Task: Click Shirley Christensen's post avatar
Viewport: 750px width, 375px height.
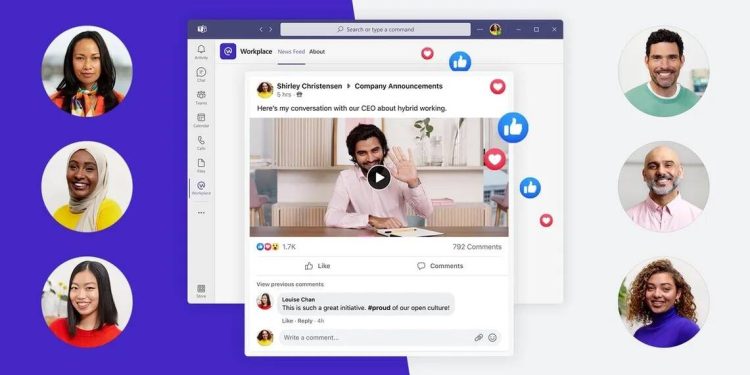Action: [x=265, y=90]
